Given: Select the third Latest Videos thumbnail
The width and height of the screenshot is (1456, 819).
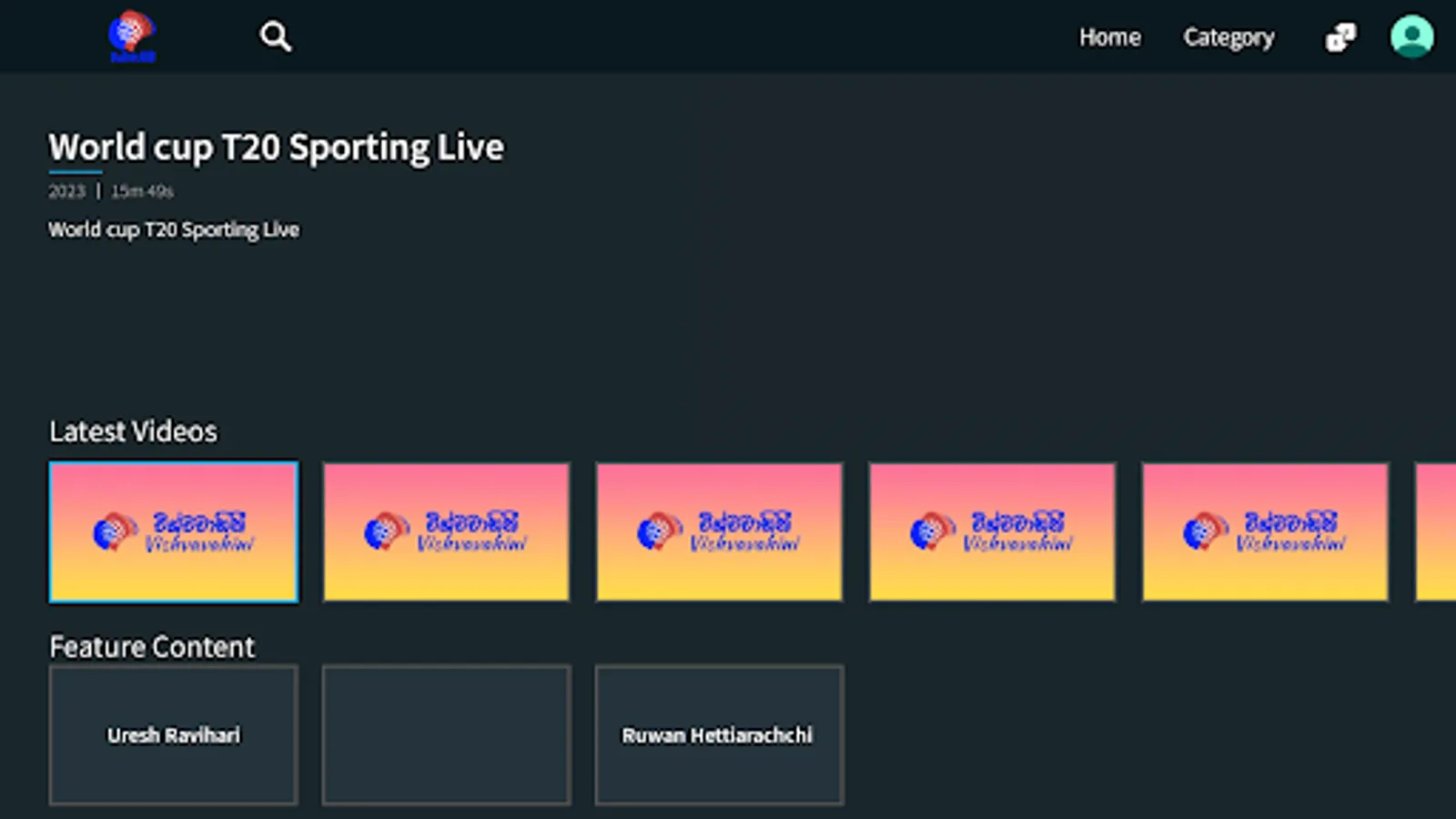Looking at the screenshot, I should pos(720,532).
